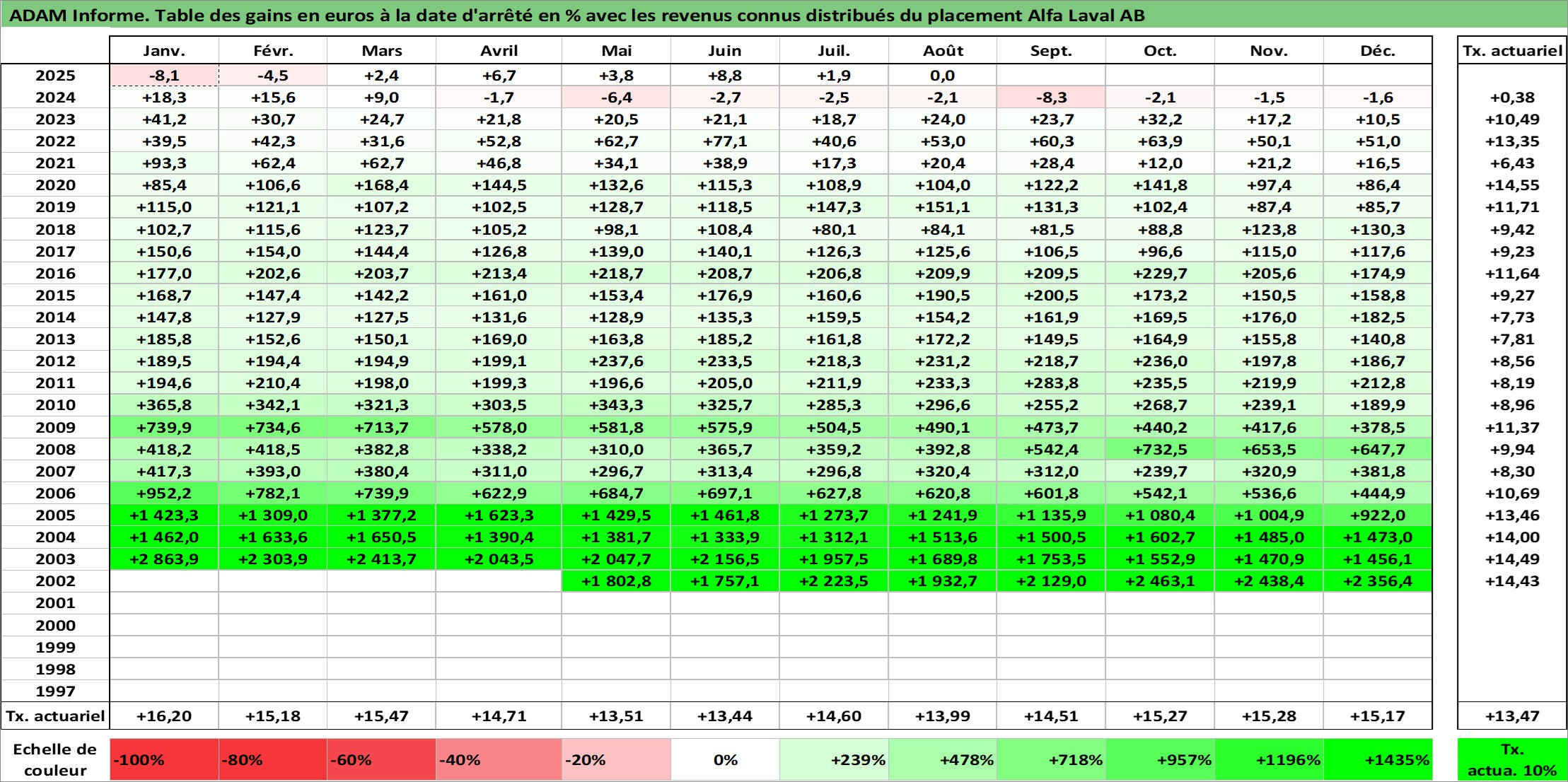Viewport: 1568px width, 782px height.
Task: Select the 2008 October value +732,5
Action: point(1160,450)
